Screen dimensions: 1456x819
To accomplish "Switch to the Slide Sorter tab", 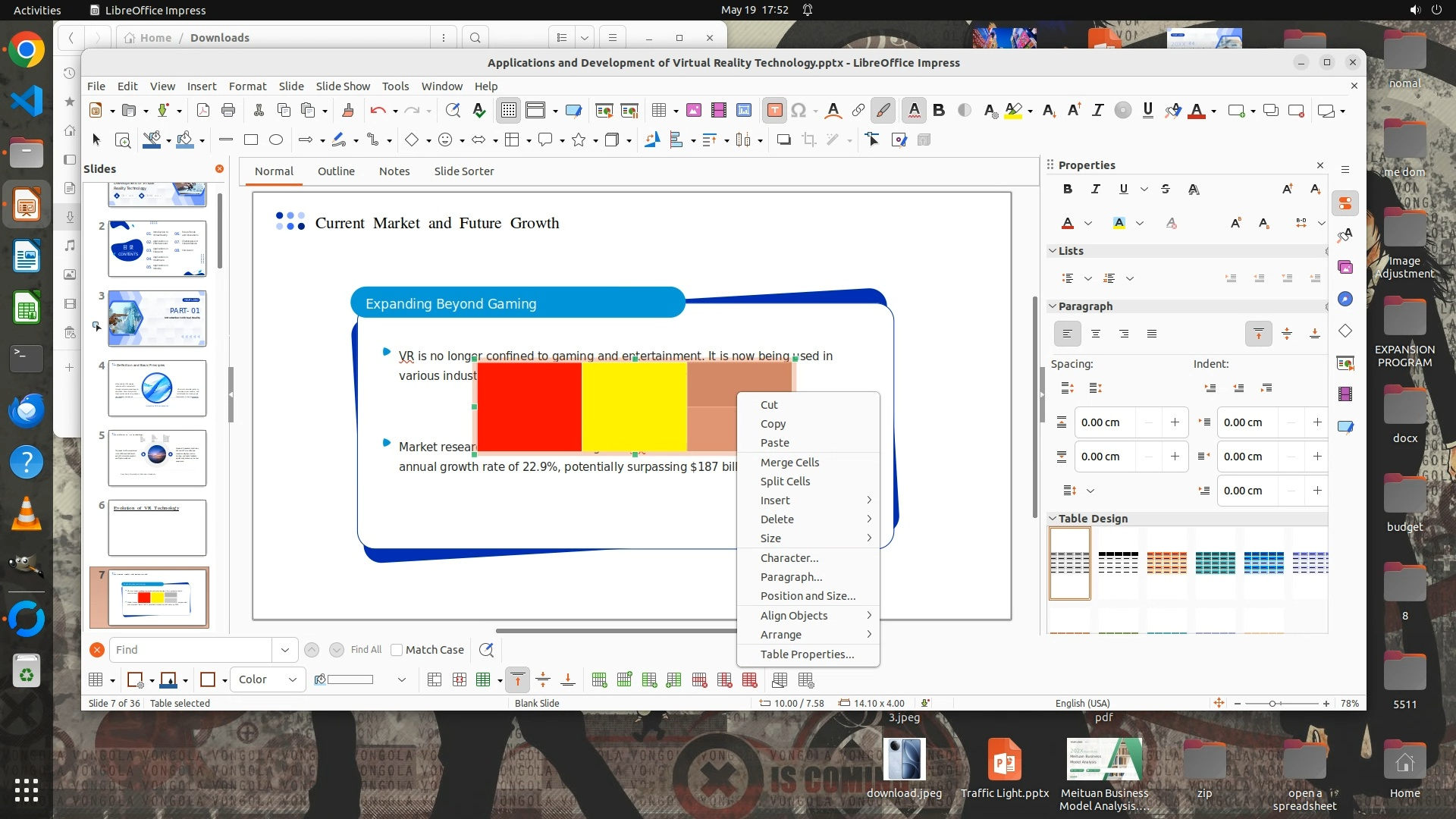I will (x=463, y=171).
